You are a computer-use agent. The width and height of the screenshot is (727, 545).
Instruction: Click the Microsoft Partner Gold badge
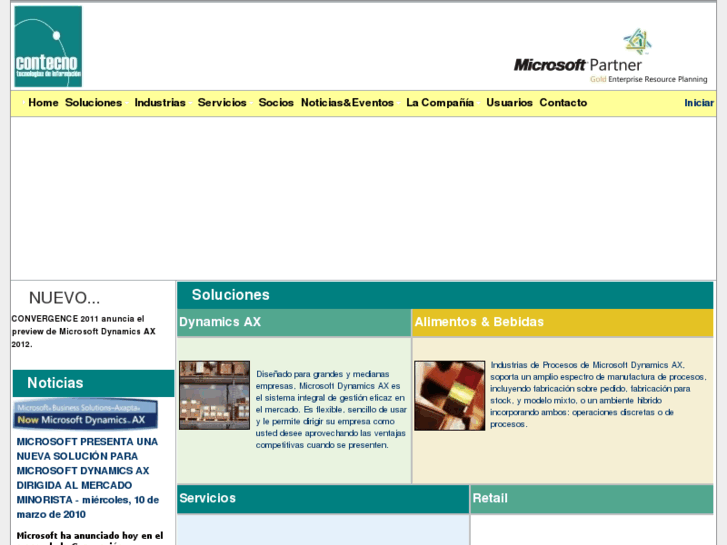[611, 56]
